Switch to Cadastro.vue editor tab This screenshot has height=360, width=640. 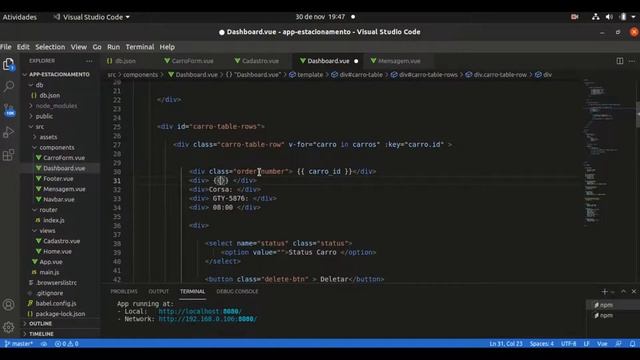click(260, 61)
